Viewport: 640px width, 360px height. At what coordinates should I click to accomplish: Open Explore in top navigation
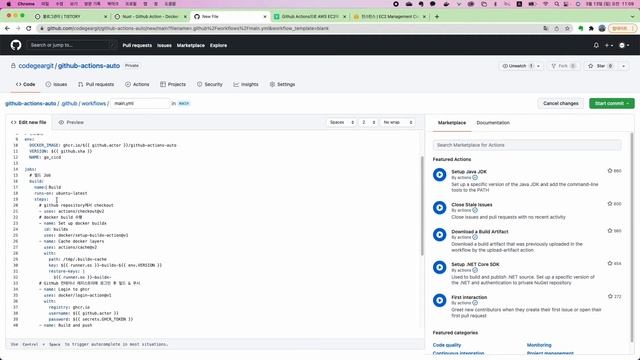tap(218, 45)
